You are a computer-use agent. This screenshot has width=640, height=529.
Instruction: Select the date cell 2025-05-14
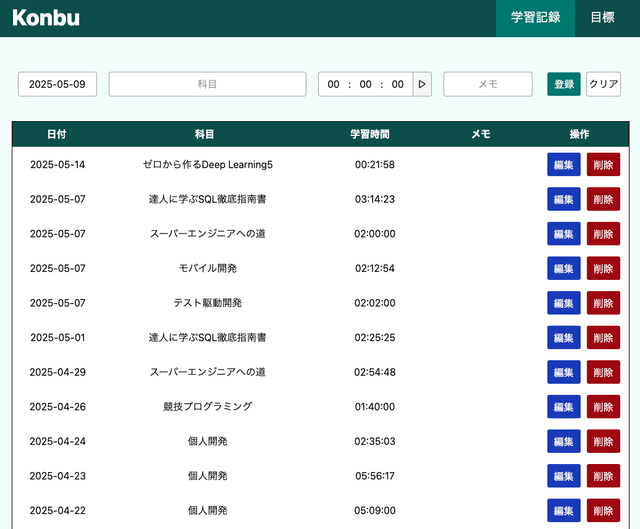click(x=58, y=164)
